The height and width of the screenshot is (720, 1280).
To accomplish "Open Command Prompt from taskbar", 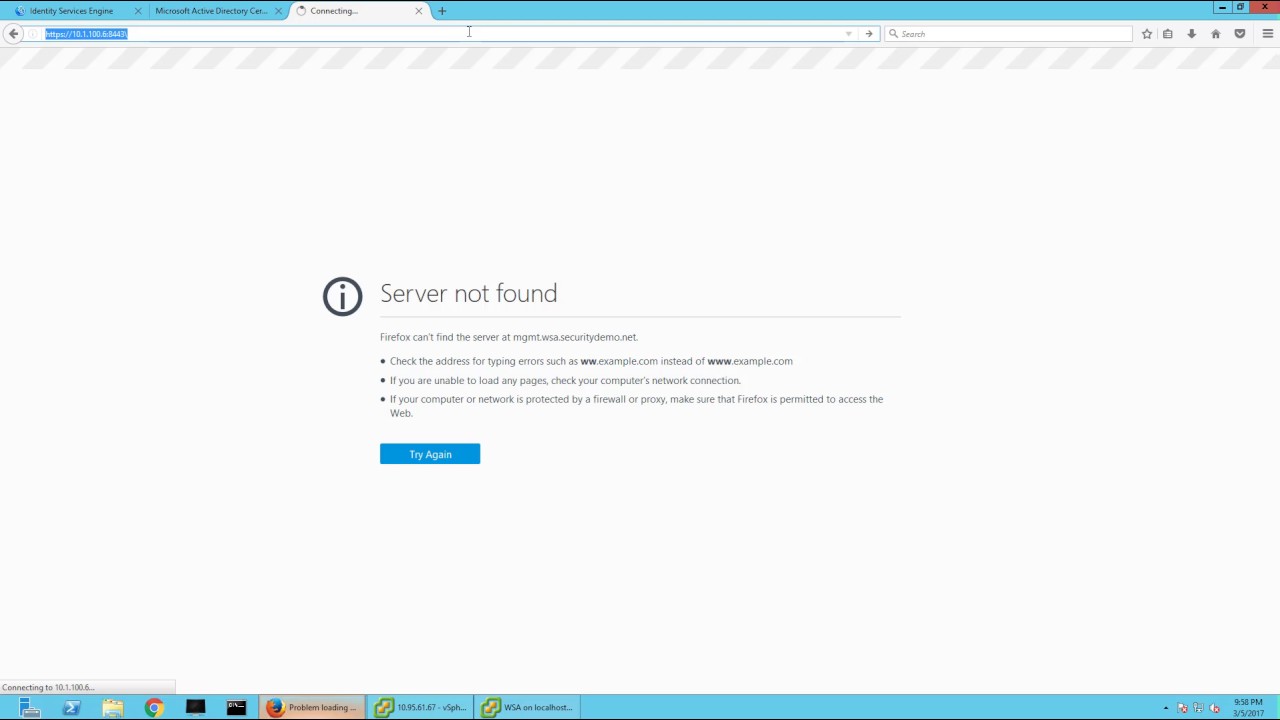I will pyautogui.click(x=236, y=708).
